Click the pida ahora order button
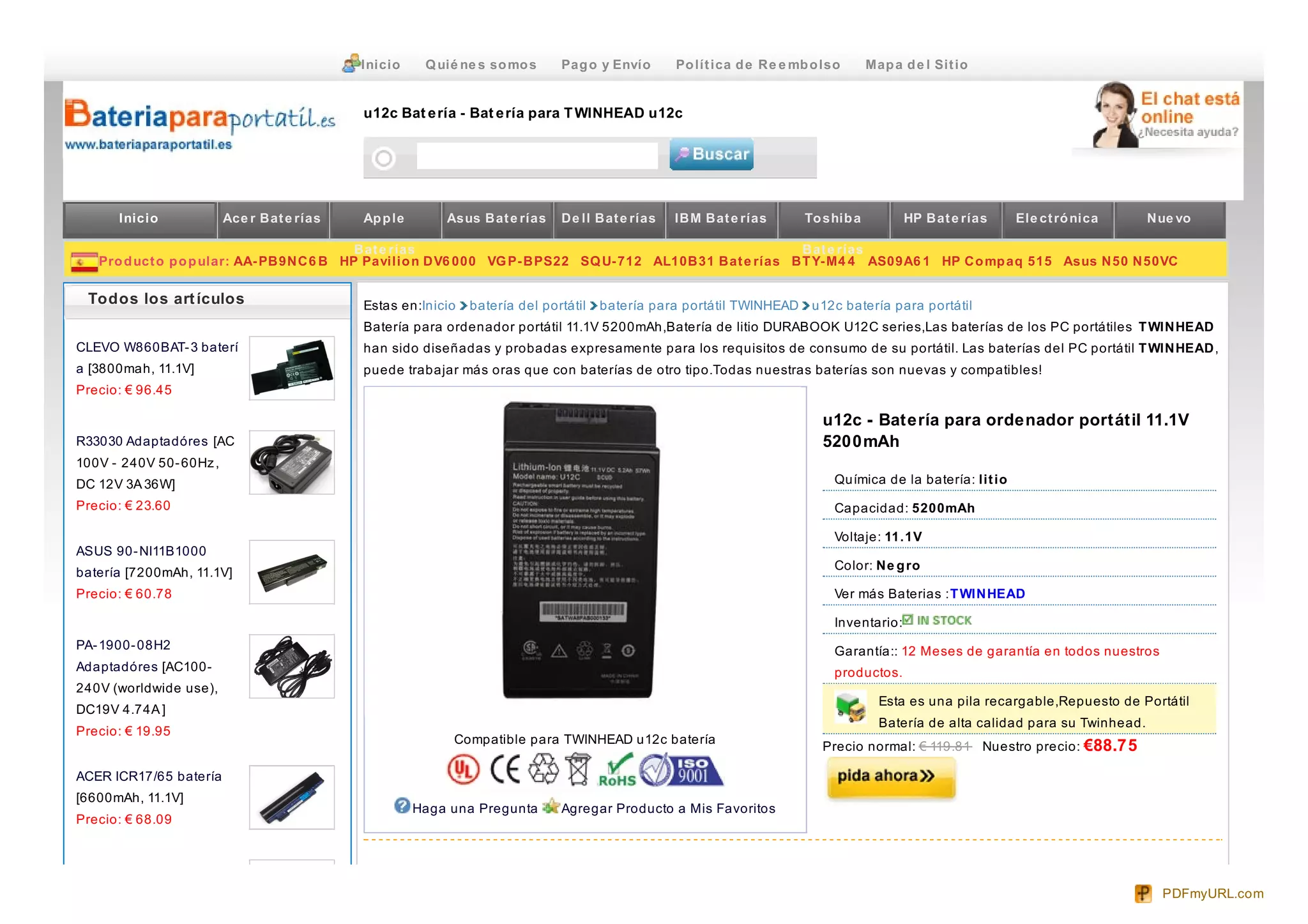Screen dimensions: 1308x924 tap(891, 777)
